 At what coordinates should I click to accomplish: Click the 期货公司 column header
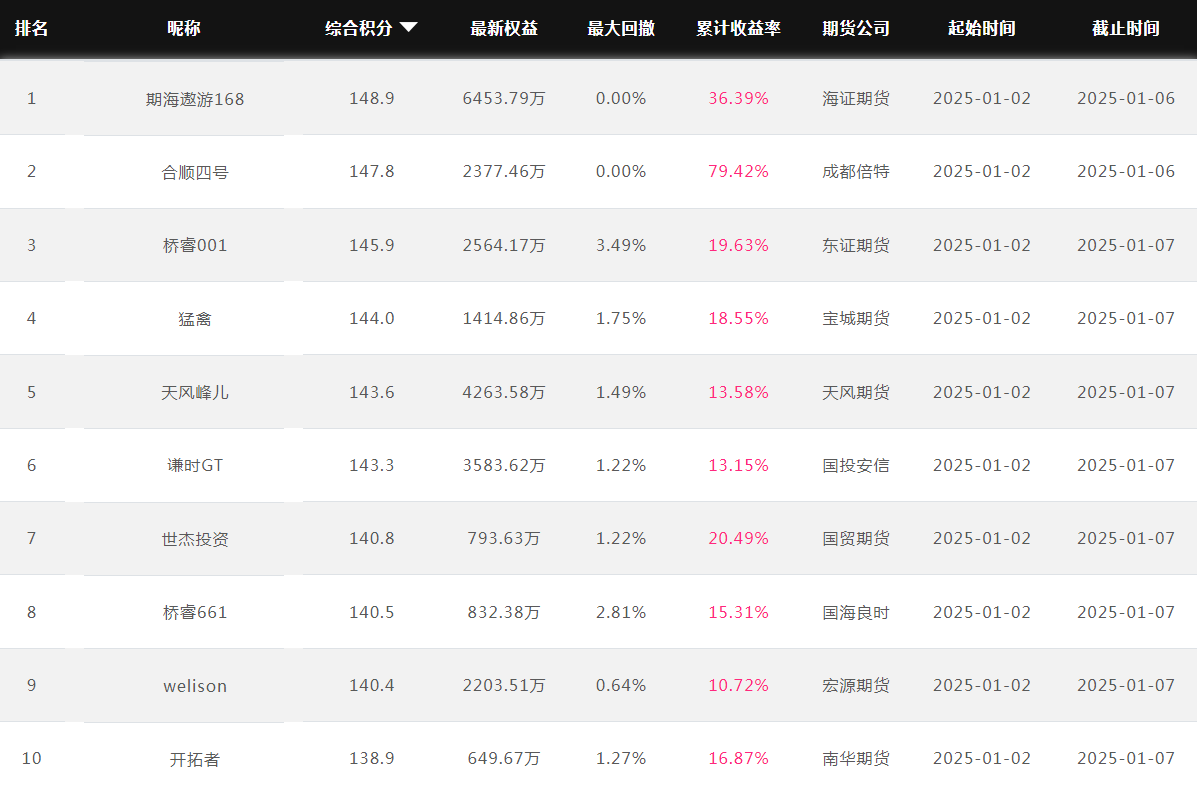pyautogui.click(x=856, y=28)
